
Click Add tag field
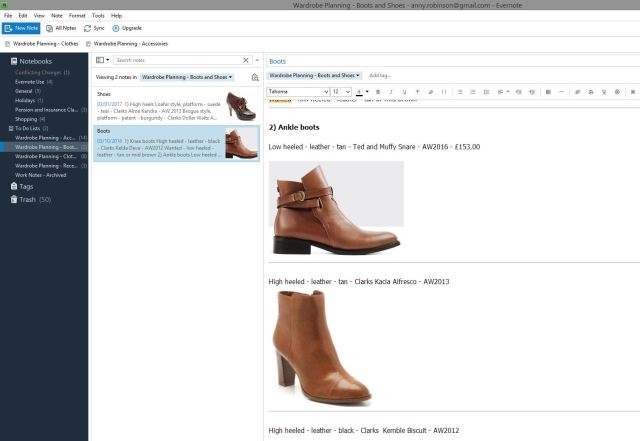pyautogui.click(x=380, y=76)
